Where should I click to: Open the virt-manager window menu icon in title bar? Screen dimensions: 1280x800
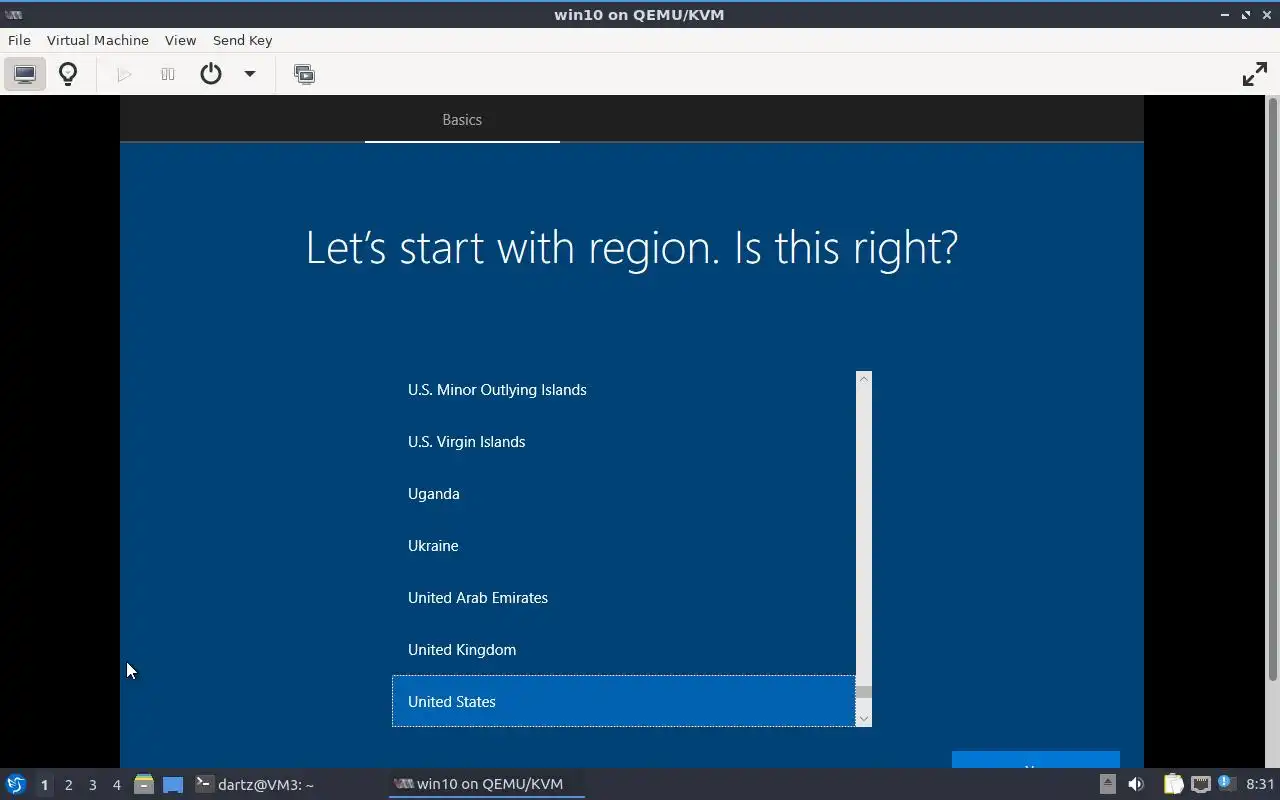click(13, 14)
